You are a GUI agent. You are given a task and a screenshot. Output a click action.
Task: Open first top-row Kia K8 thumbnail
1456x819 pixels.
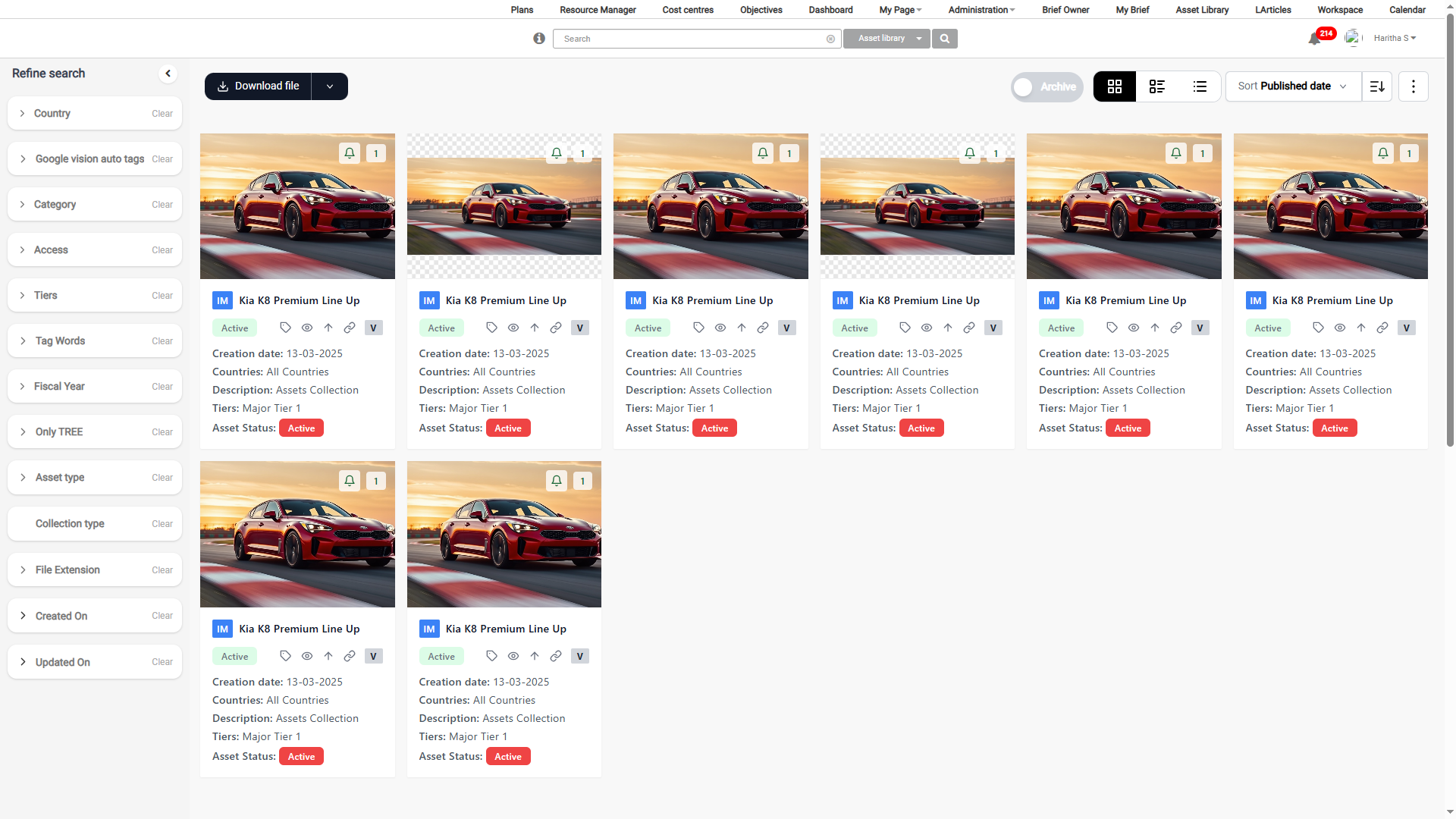pyautogui.click(x=297, y=206)
